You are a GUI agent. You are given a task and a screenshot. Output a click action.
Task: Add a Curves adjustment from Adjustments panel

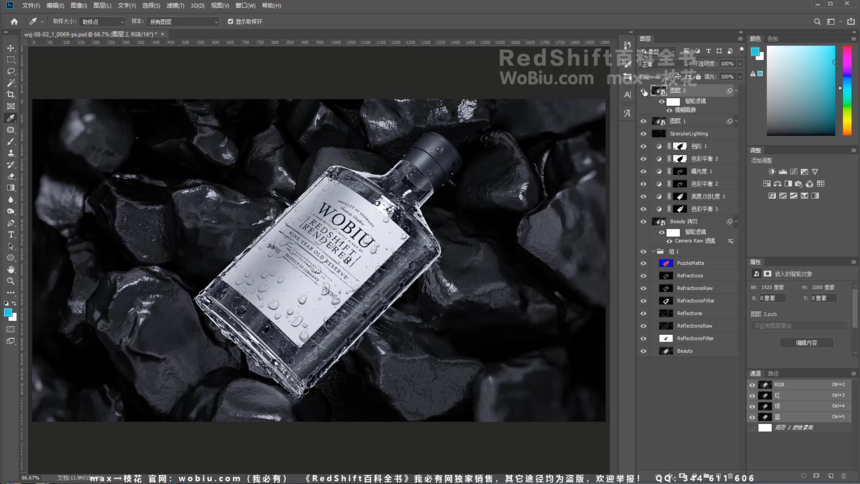pyautogui.click(x=794, y=172)
